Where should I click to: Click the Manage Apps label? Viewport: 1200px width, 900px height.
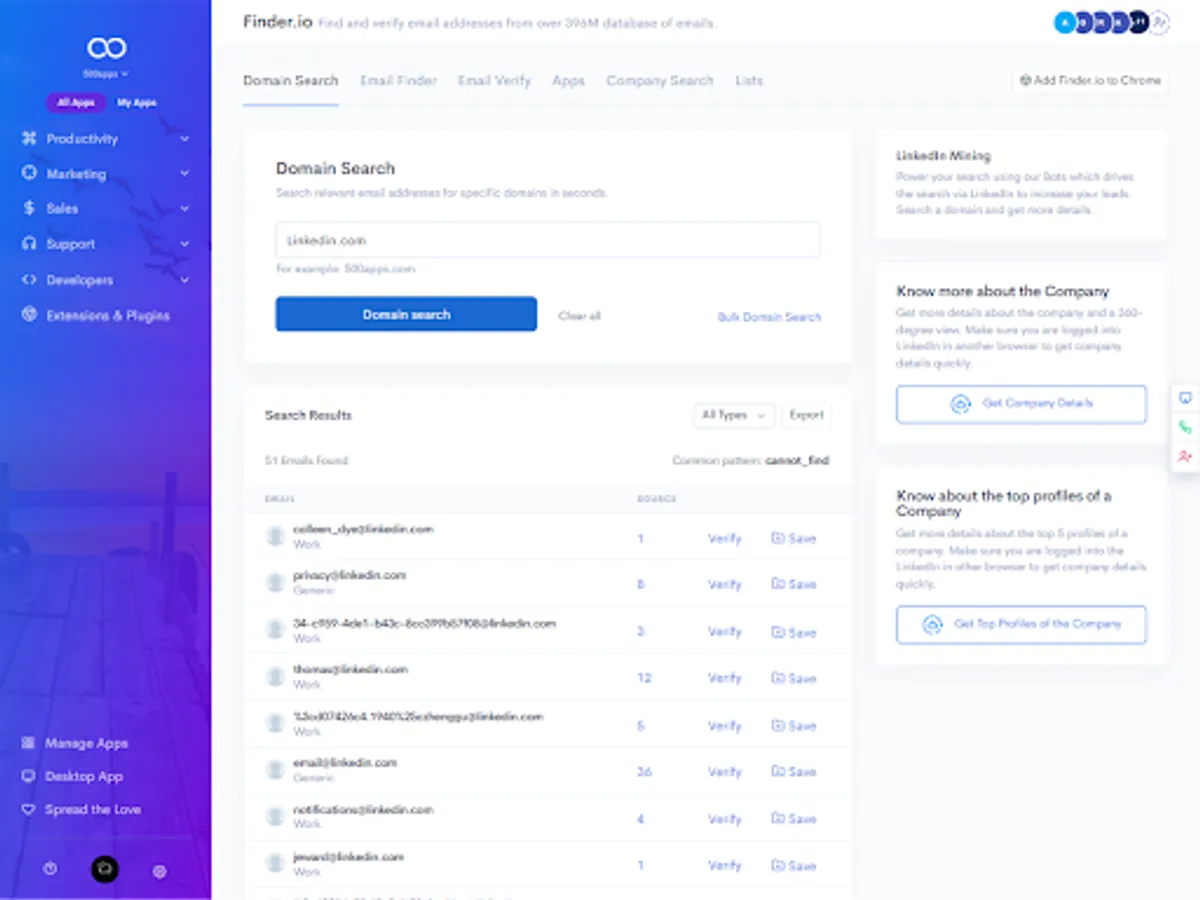pyautogui.click(x=86, y=743)
